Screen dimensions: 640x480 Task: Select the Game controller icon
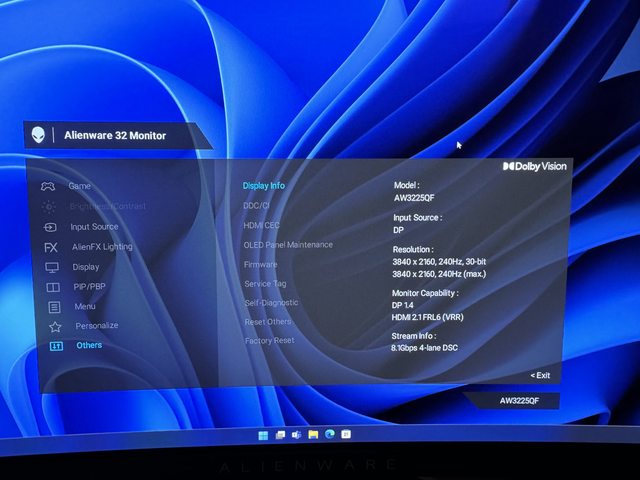pos(47,186)
